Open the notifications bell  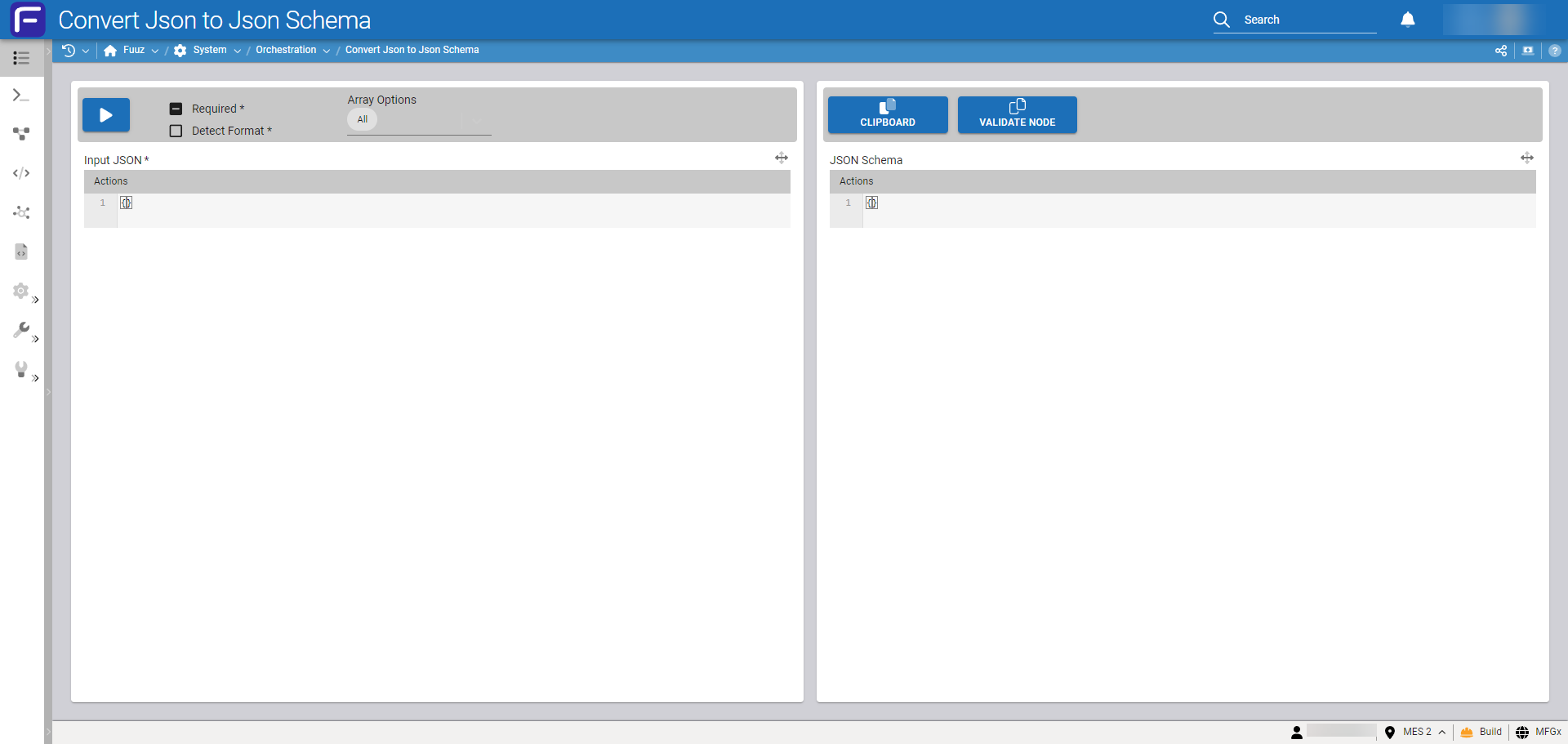(1407, 20)
